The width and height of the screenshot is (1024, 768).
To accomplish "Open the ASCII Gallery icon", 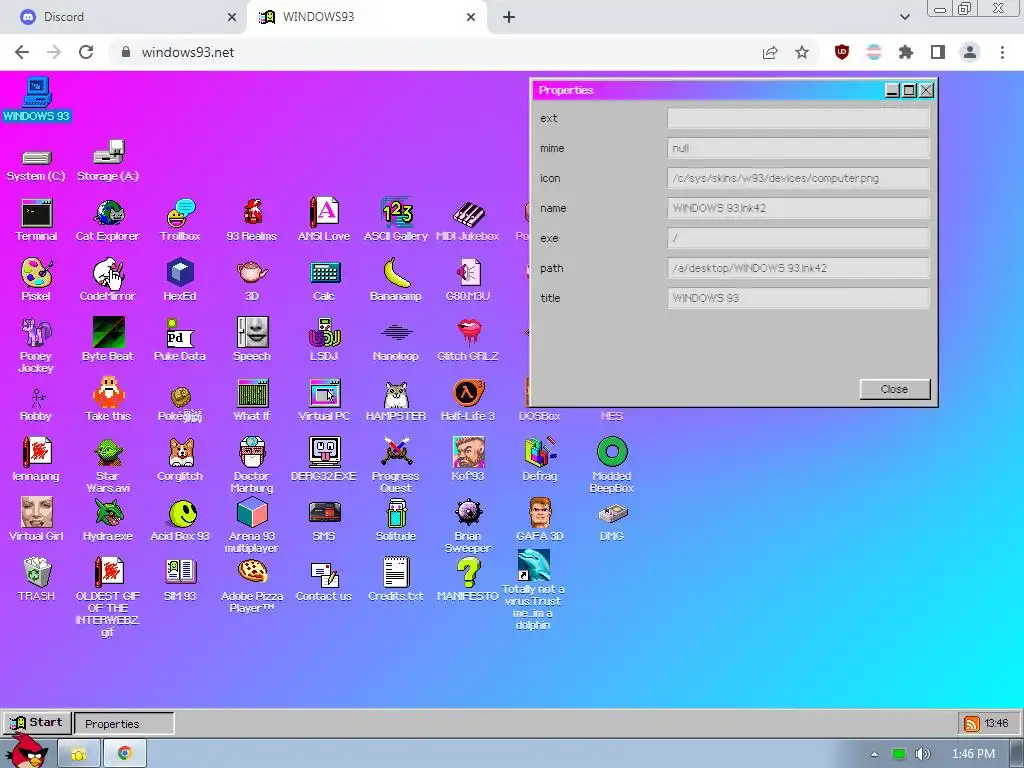I will [x=396, y=220].
